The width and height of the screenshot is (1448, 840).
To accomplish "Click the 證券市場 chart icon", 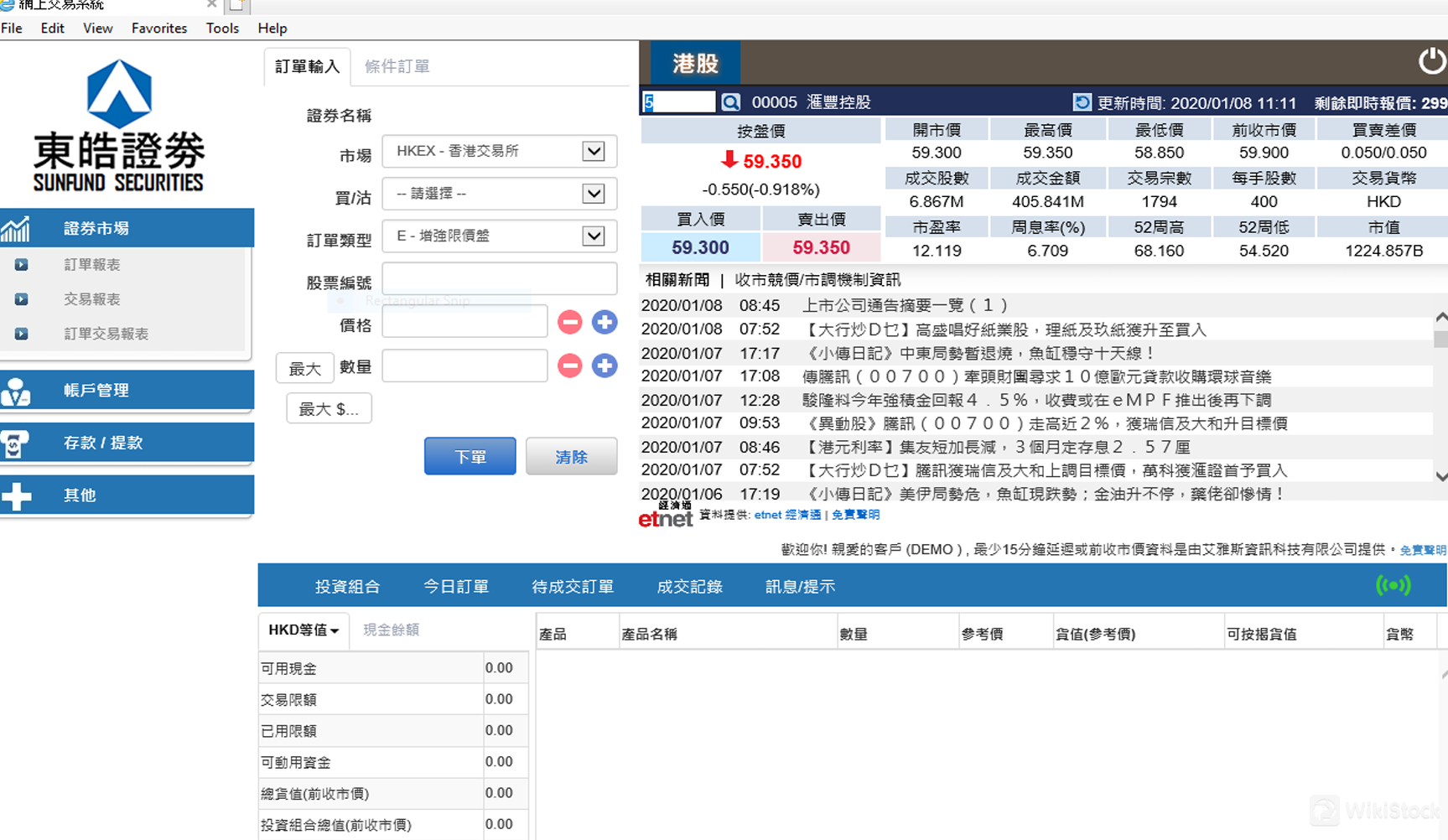I will [x=16, y=228].
